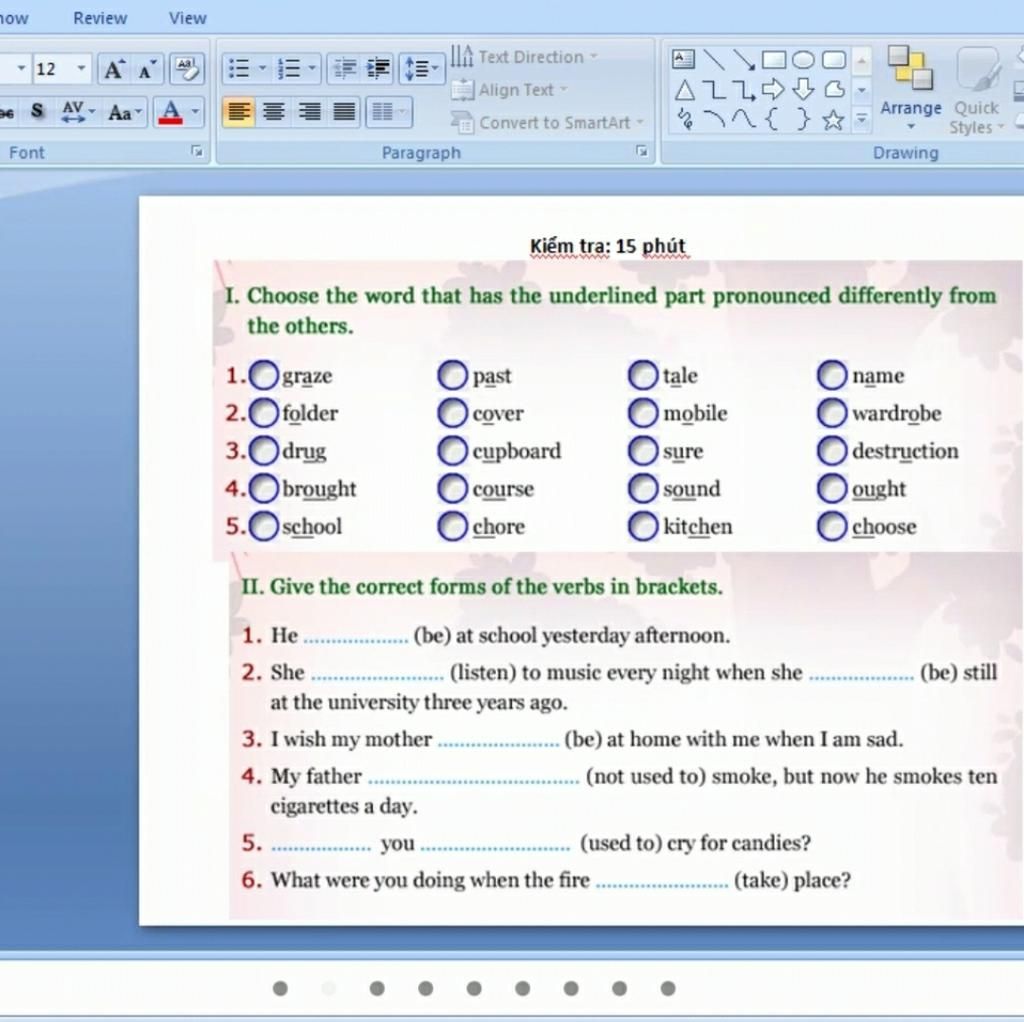The image size is (1024, 1022).
Task: Click Convert to SmartArt
Action: point(547,122)
